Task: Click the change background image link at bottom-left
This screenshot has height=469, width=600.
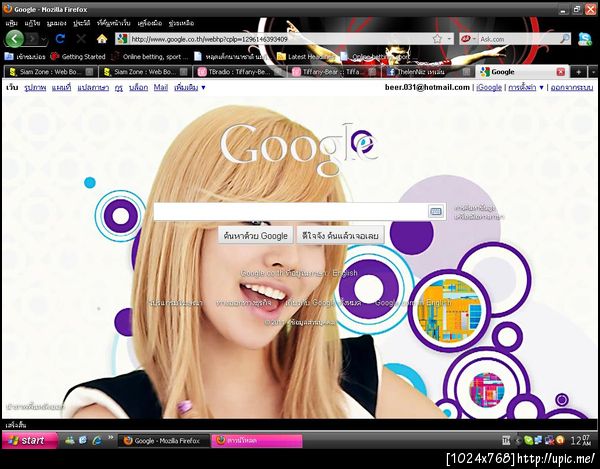Action: coord(35,407)
